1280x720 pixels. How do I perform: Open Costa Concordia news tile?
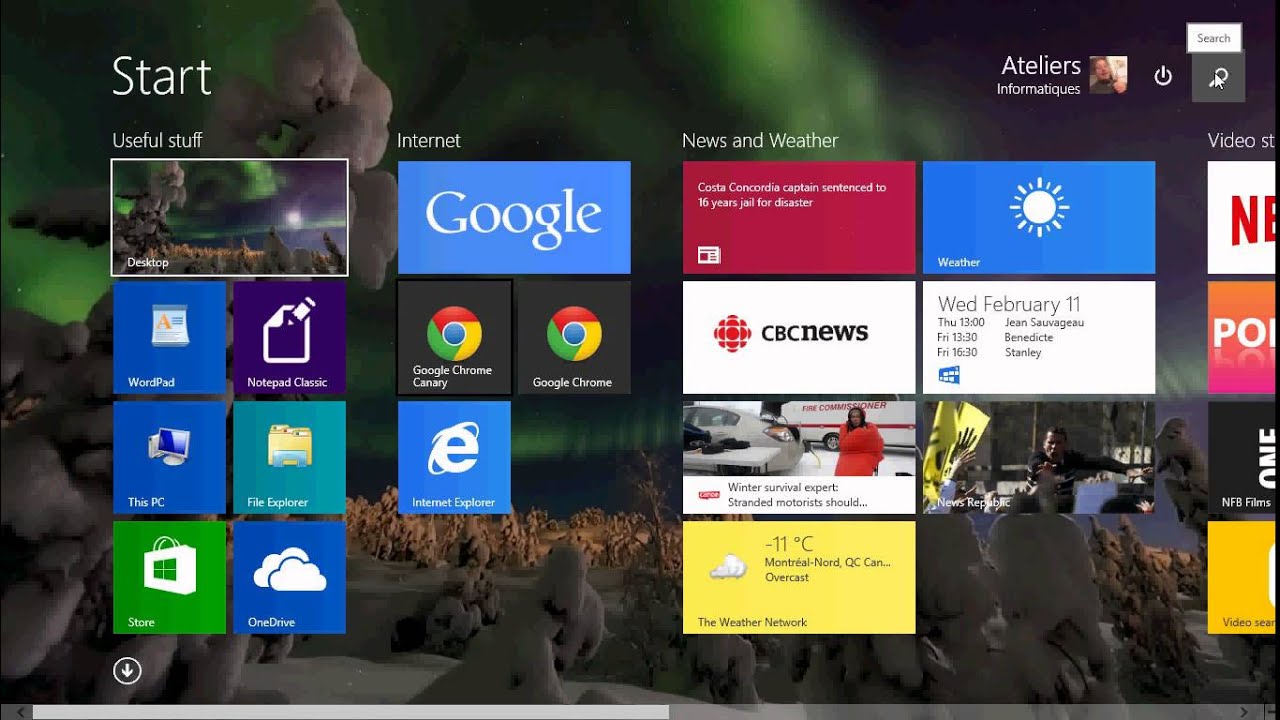click(x=799, y=217)
